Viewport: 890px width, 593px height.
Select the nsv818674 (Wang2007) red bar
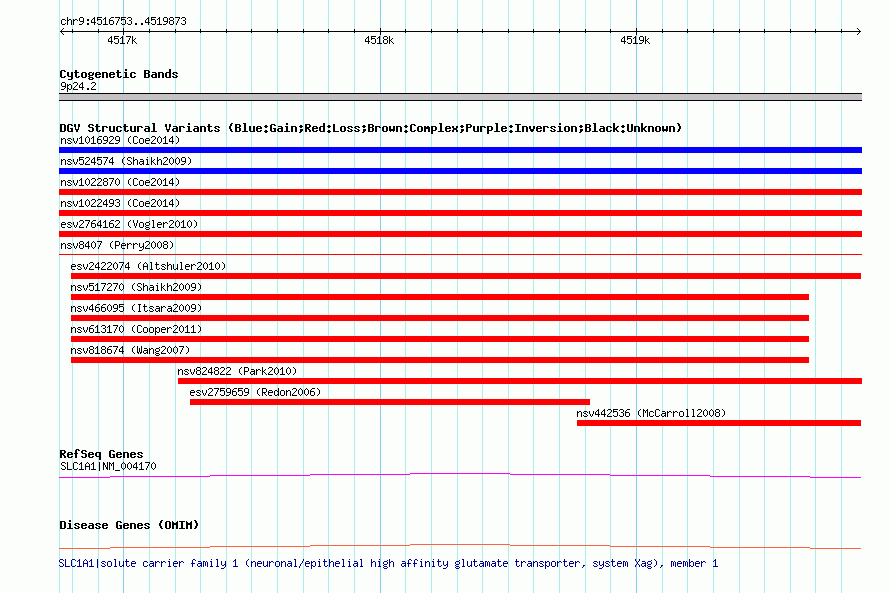point(440,360)
